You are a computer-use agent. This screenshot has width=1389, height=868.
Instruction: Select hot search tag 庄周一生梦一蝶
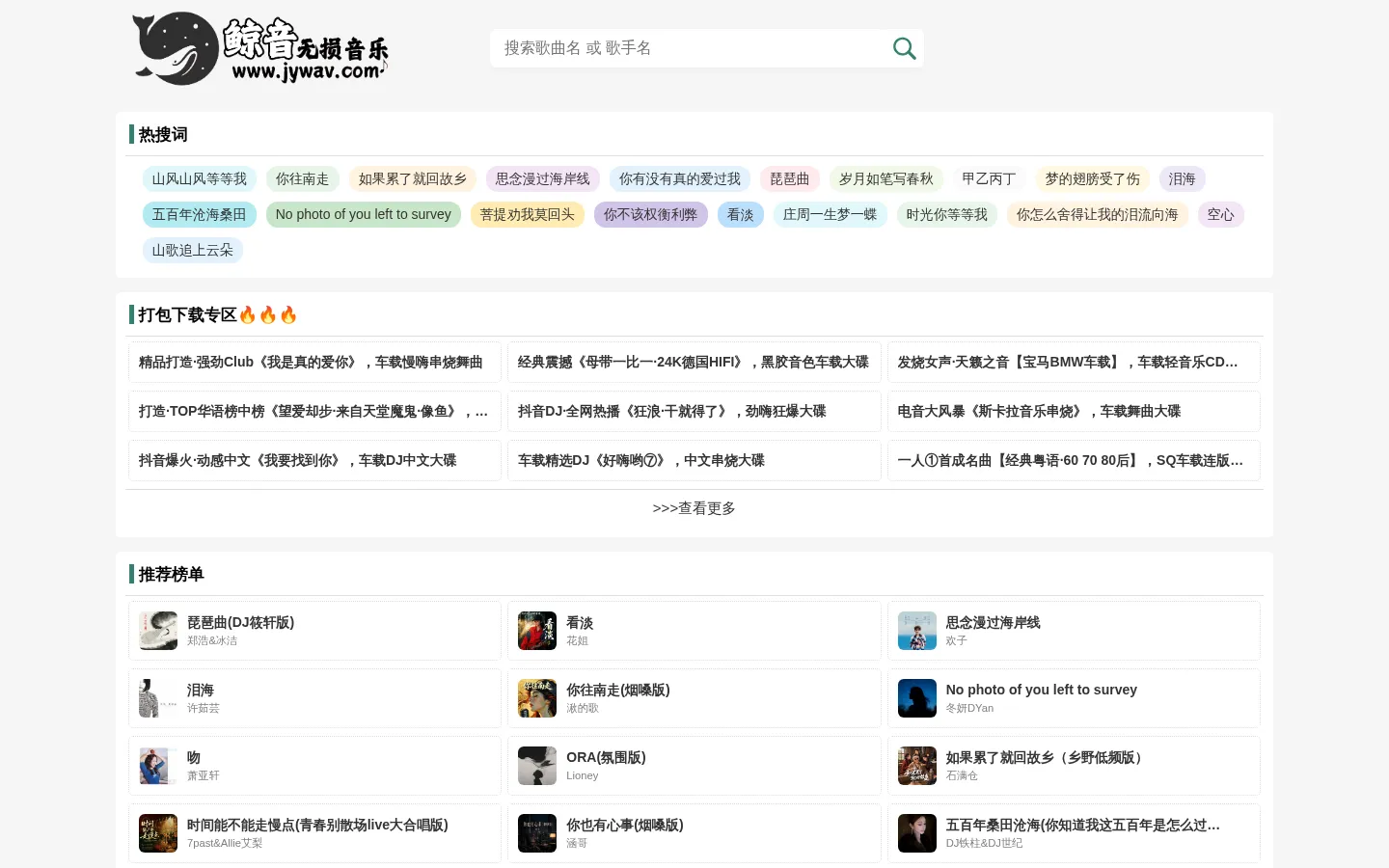coord(831,214)
